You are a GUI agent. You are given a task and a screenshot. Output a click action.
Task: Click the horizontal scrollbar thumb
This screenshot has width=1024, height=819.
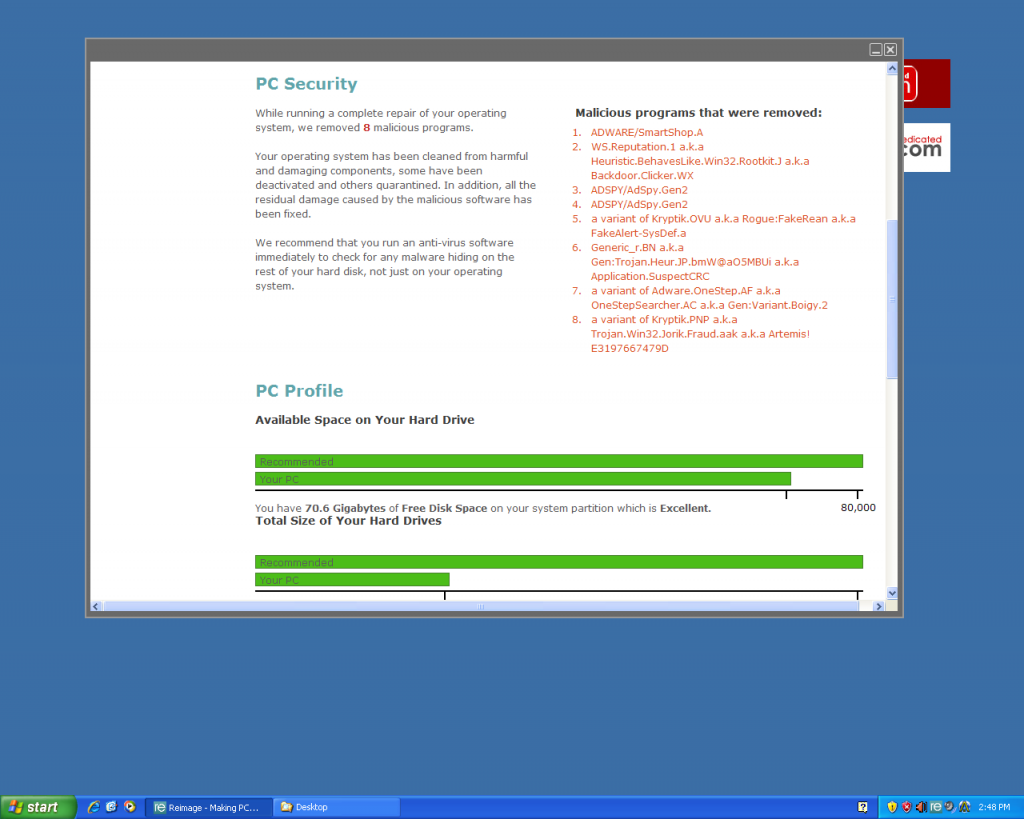pos(481,607)
